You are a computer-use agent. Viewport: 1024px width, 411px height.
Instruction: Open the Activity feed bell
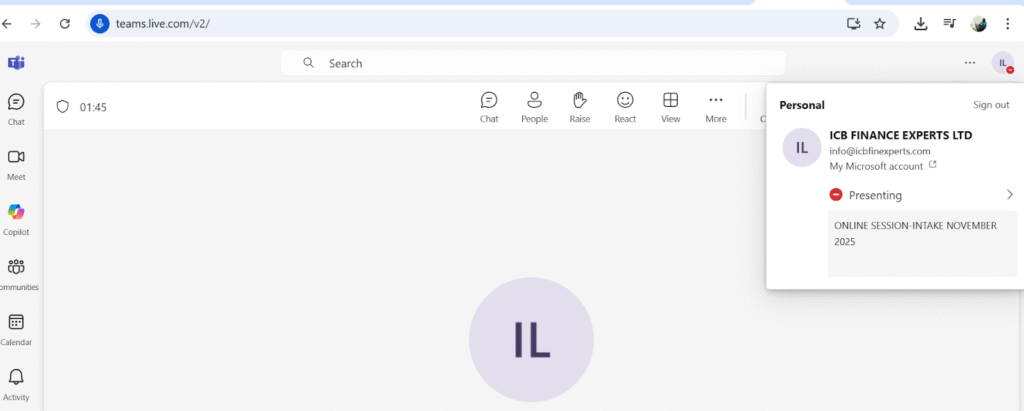[x=16, y=384]
